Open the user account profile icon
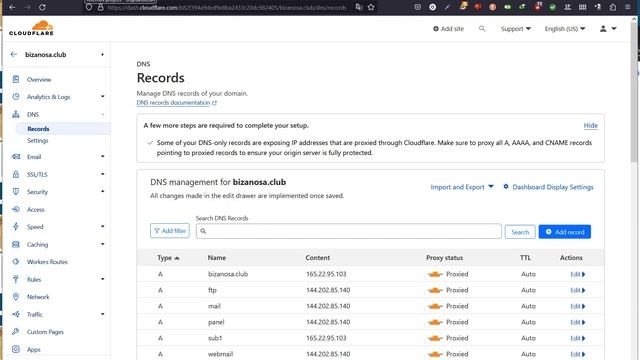 [x=603, y=29]
